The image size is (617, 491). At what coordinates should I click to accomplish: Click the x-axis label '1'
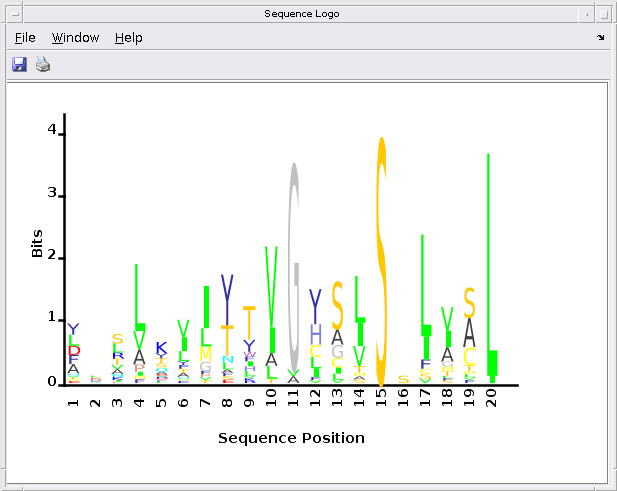(x=74, y=402)
